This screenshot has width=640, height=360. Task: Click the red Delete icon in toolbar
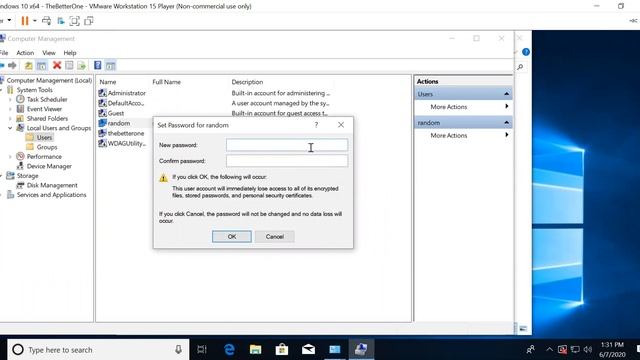click(57, 65)
